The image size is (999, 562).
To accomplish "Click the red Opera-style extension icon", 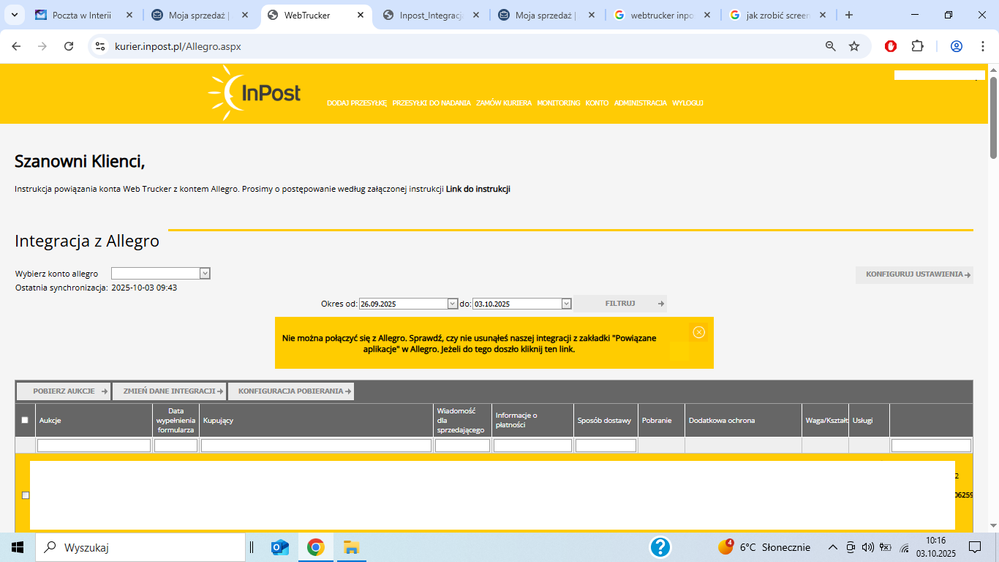I will (891, 46).
